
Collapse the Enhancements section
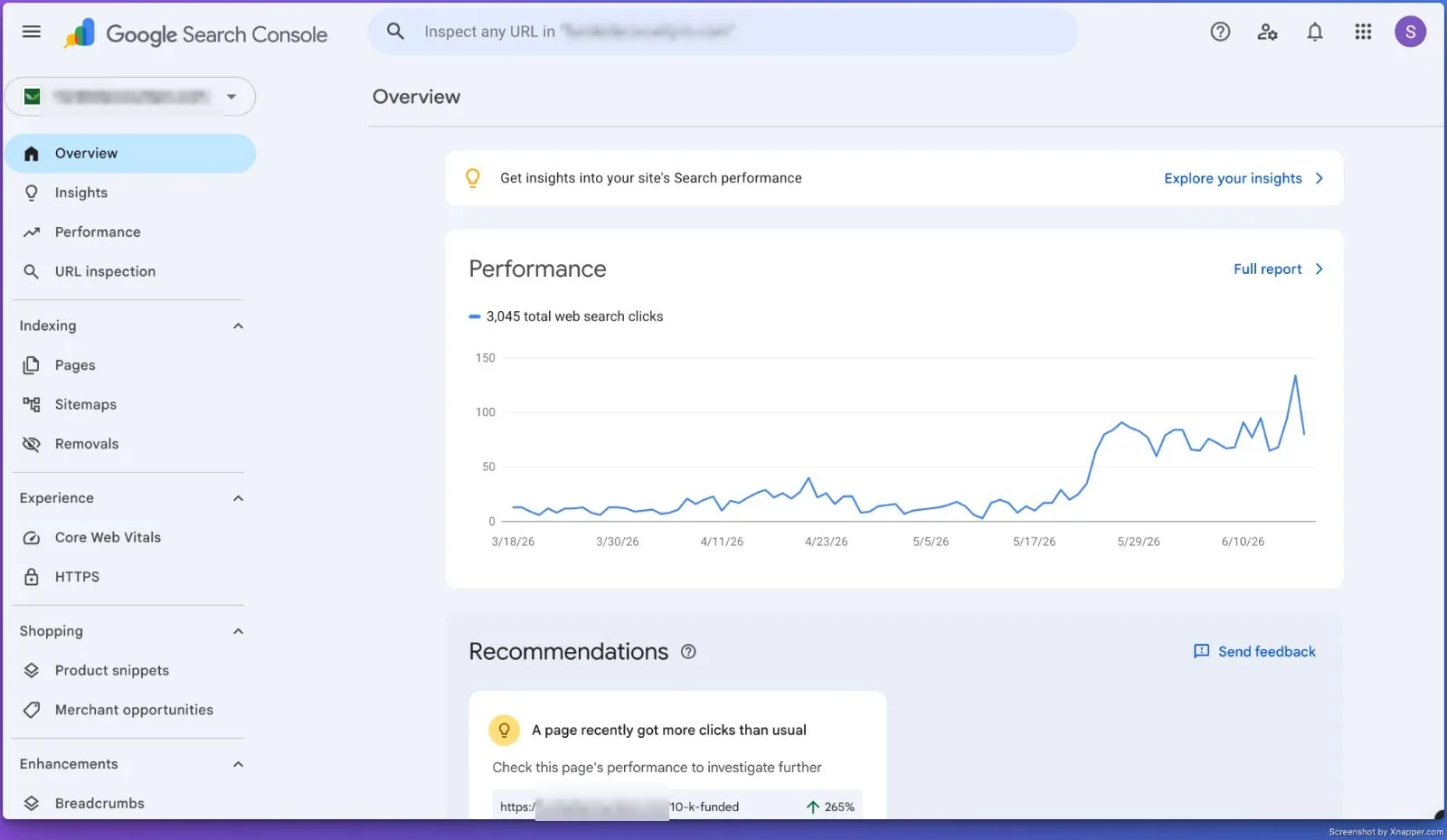pos(238,764)
